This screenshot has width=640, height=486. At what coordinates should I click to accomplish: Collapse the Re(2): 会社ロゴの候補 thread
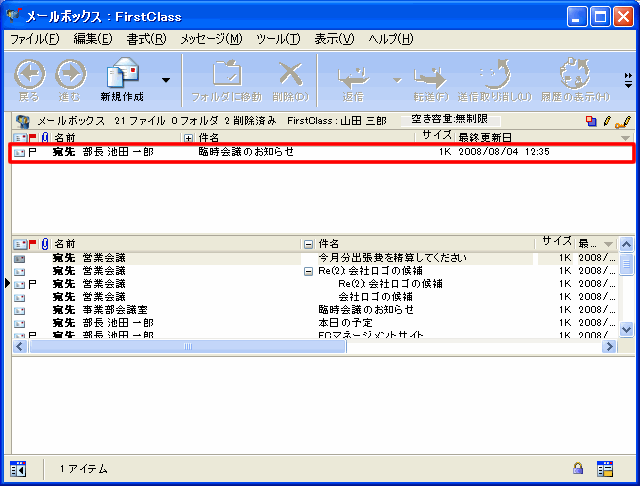point(309,271)
